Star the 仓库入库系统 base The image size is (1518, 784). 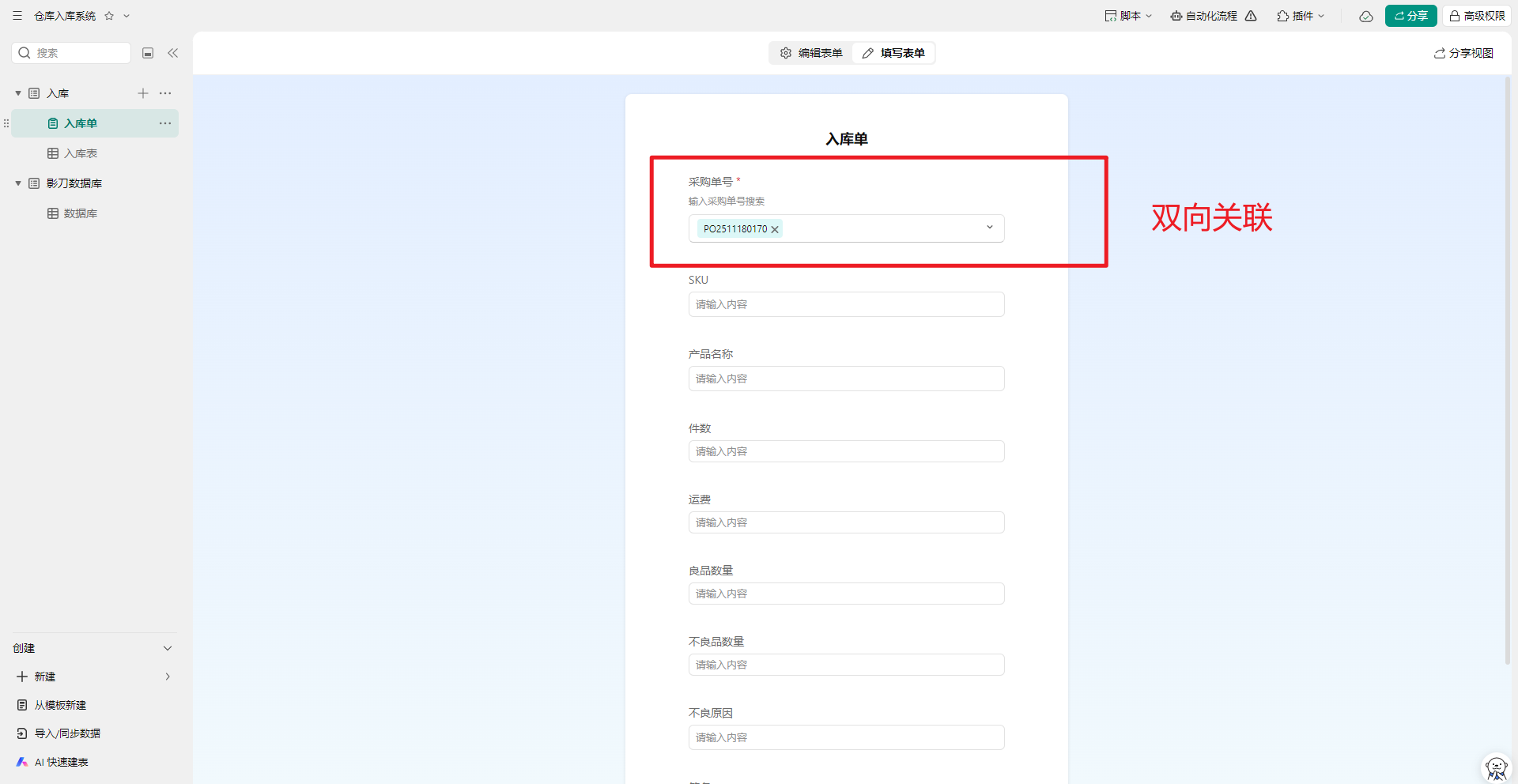pyautogui.click(x=109, y=16)
